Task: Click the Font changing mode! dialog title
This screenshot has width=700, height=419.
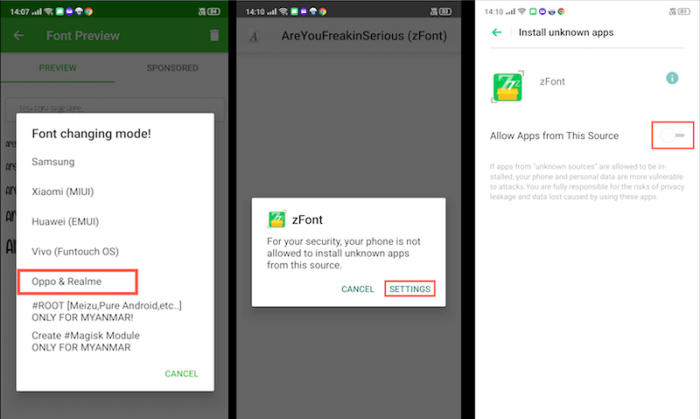Action: tap(91, 133)
